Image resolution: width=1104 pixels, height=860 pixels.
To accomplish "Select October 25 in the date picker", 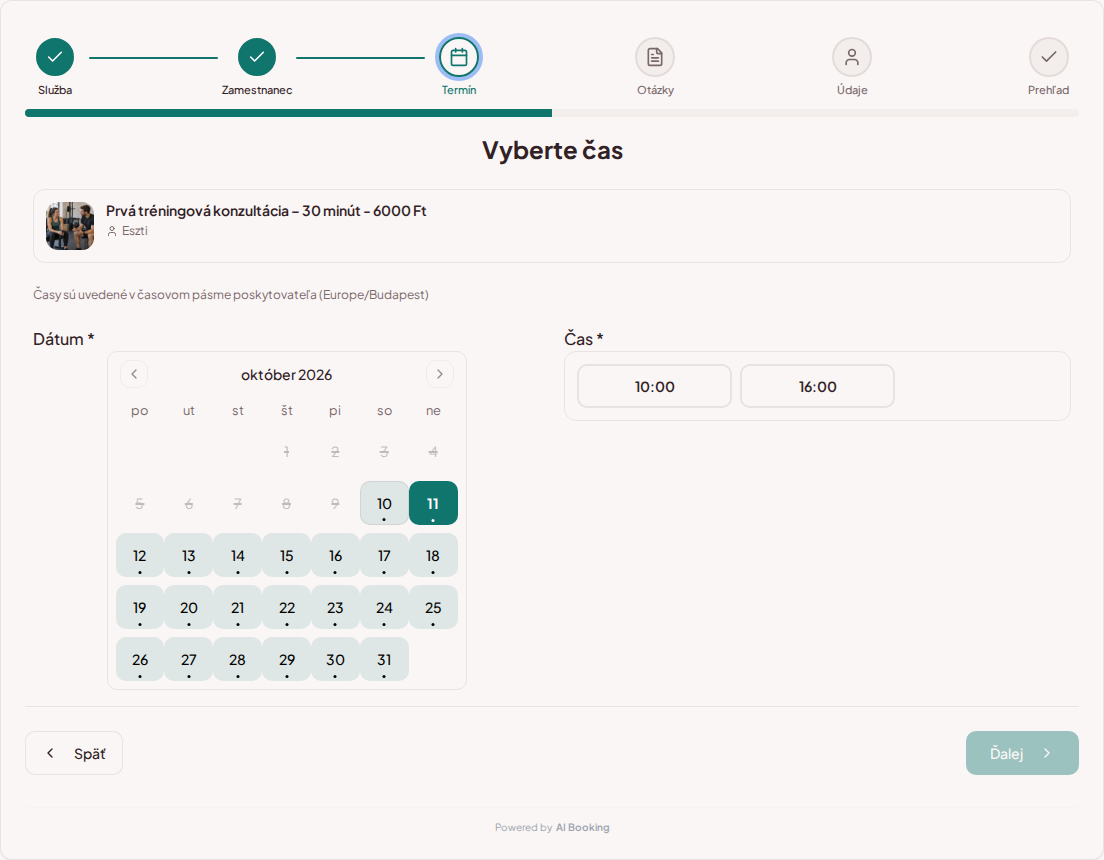I will tap(433, 607).
